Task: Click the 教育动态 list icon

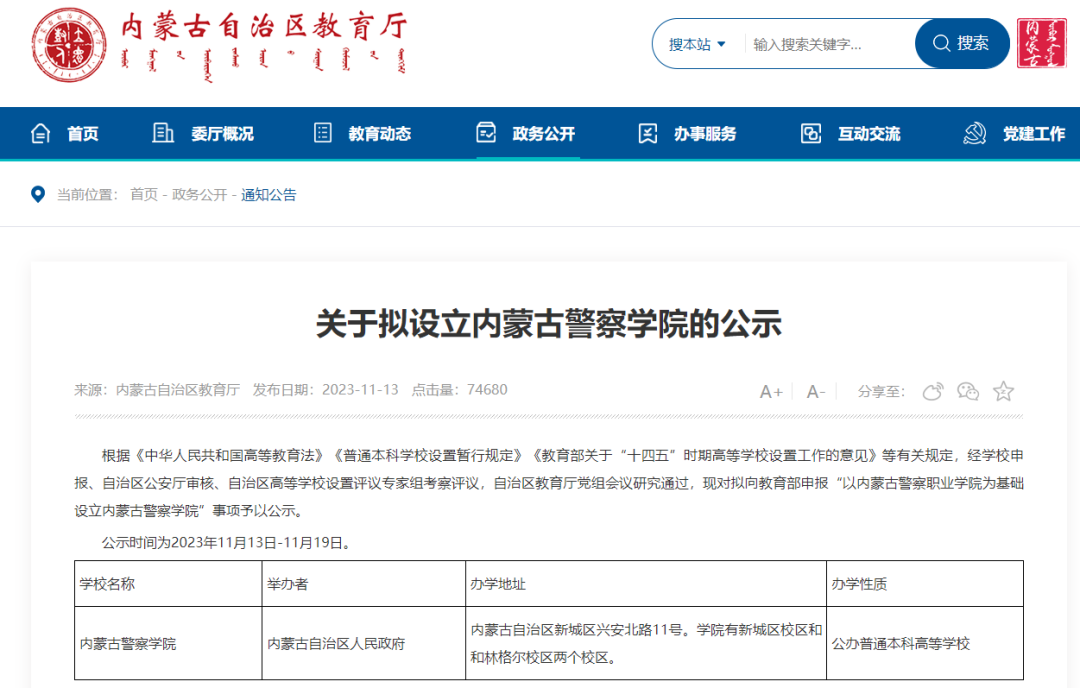Action: pyautogui.click(x=321, y=133)
